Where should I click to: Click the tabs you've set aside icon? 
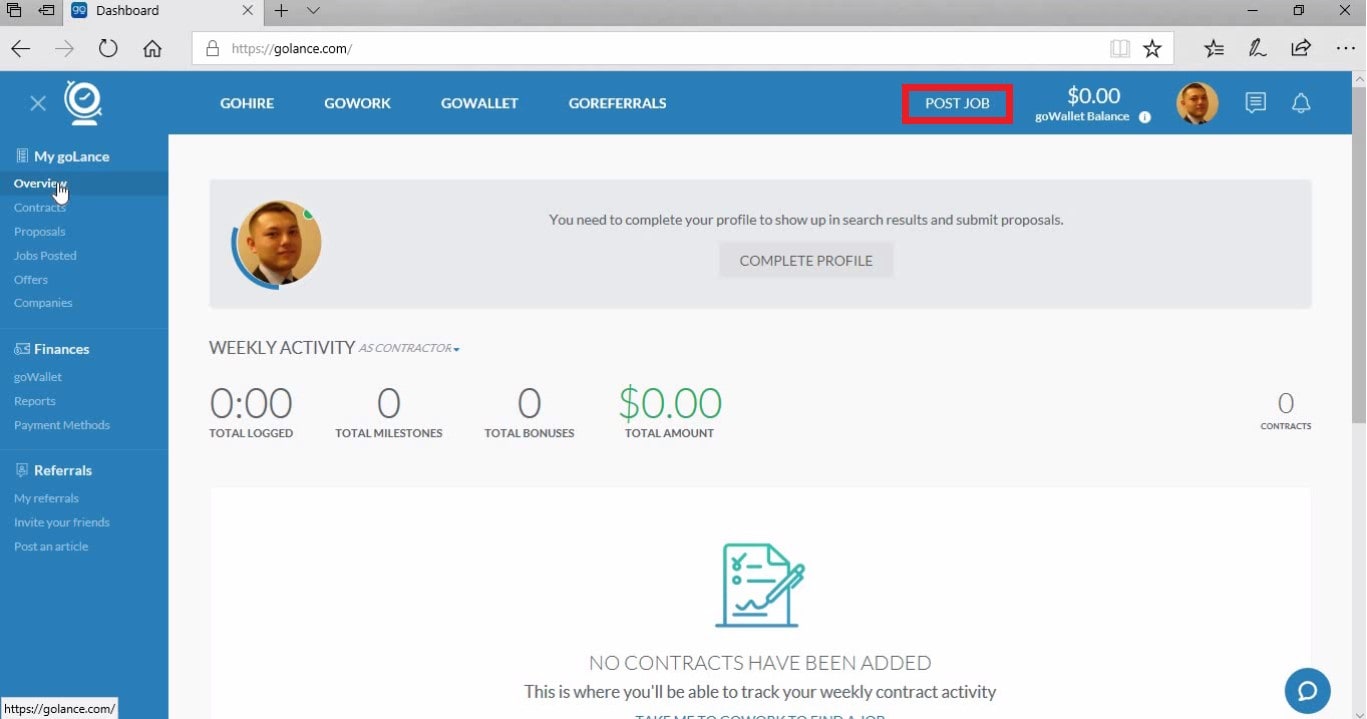point(14,11)
